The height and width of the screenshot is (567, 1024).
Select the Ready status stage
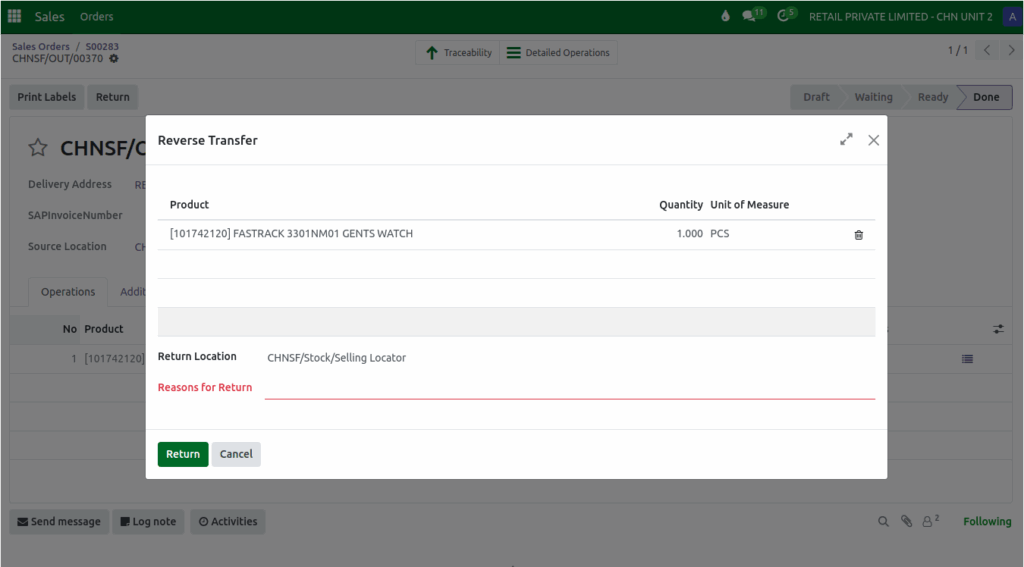[933, 97]
